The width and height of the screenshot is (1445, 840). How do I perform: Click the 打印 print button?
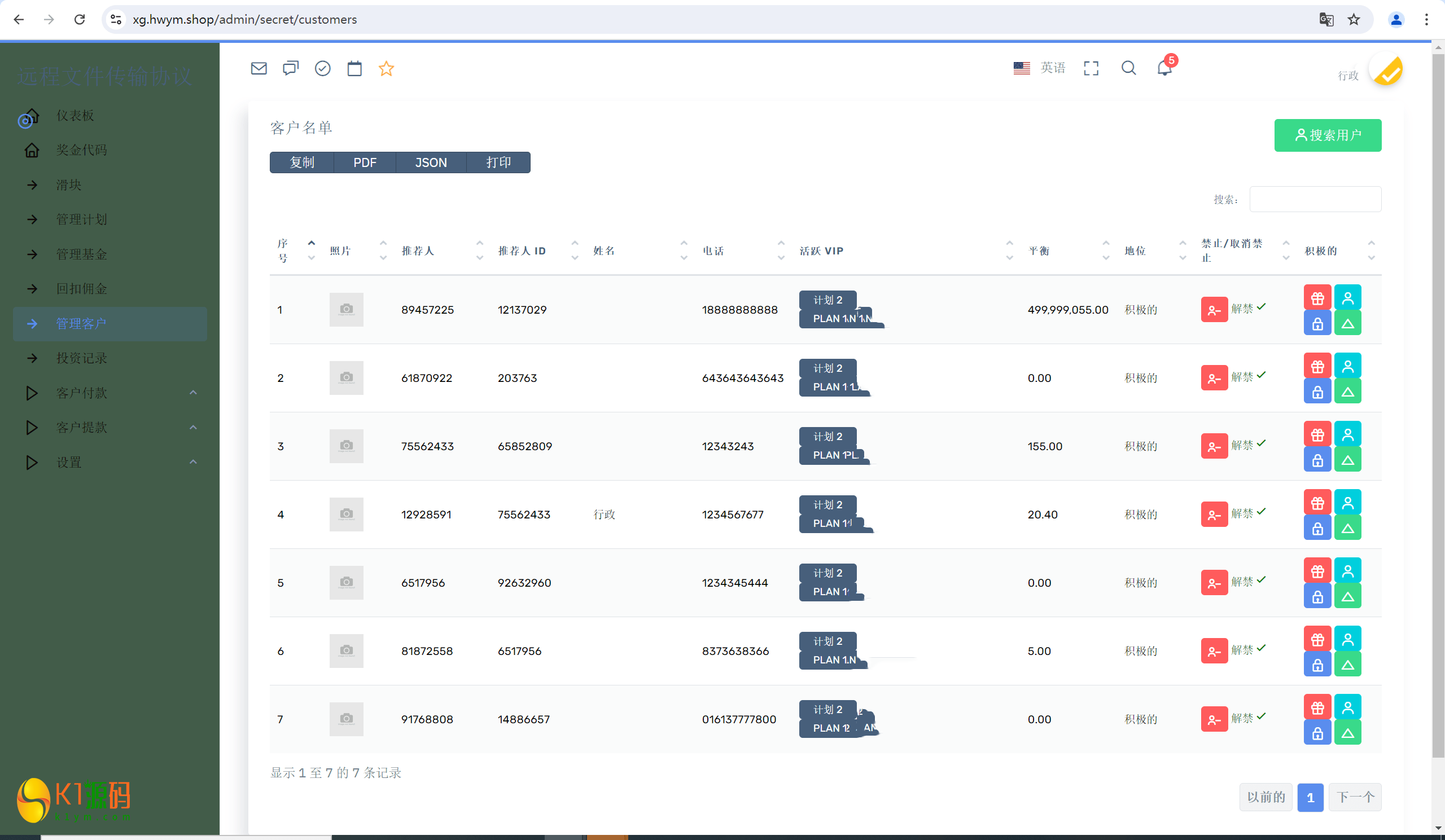pos(498,162)
